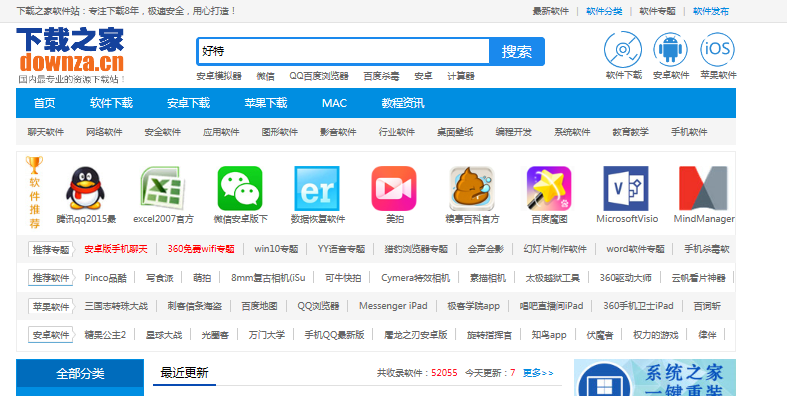Click the 下载之家 downza.cn logo
Screen dimensions: 787x396
point(70,55)
